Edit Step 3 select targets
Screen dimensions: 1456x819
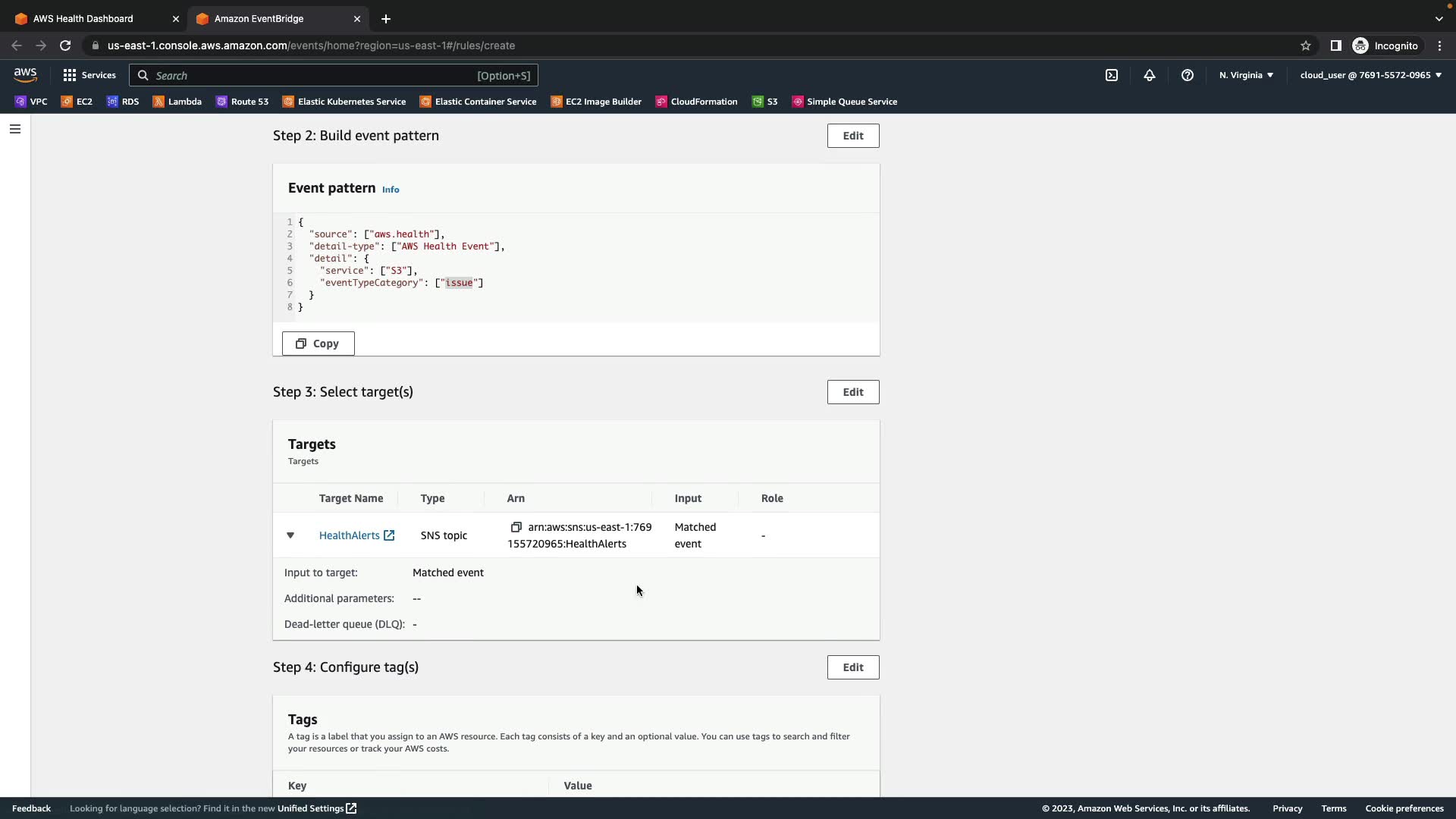pyautogui.click(x=853, y=392)
